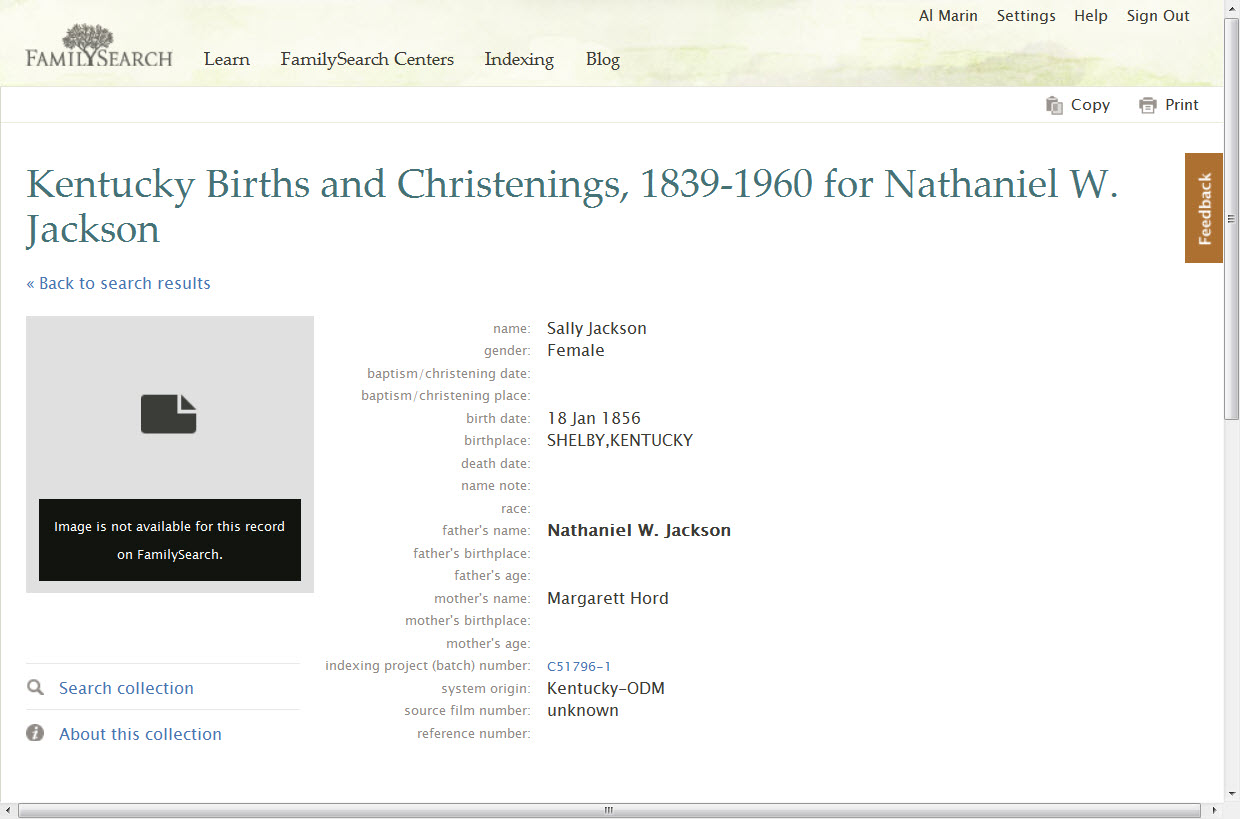Image resolution: width=1240 pixels, height=819 pixels.
Task: Click source film number value unknown
Action: click(583, 710)
